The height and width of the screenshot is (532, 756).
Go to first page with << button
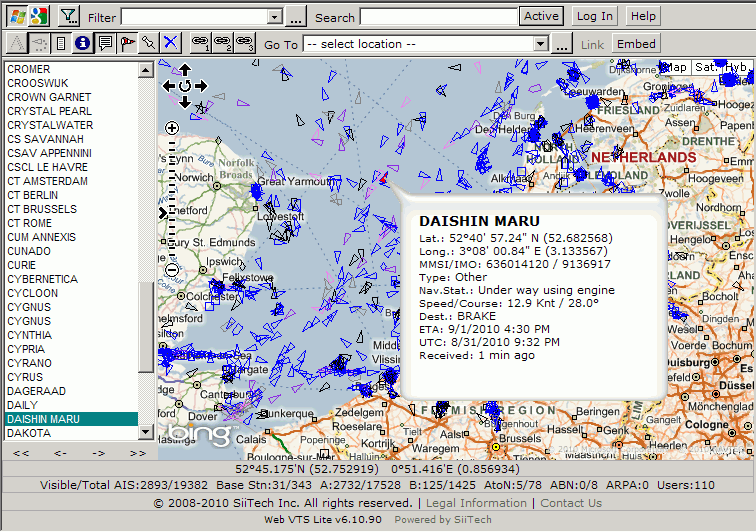21,453
